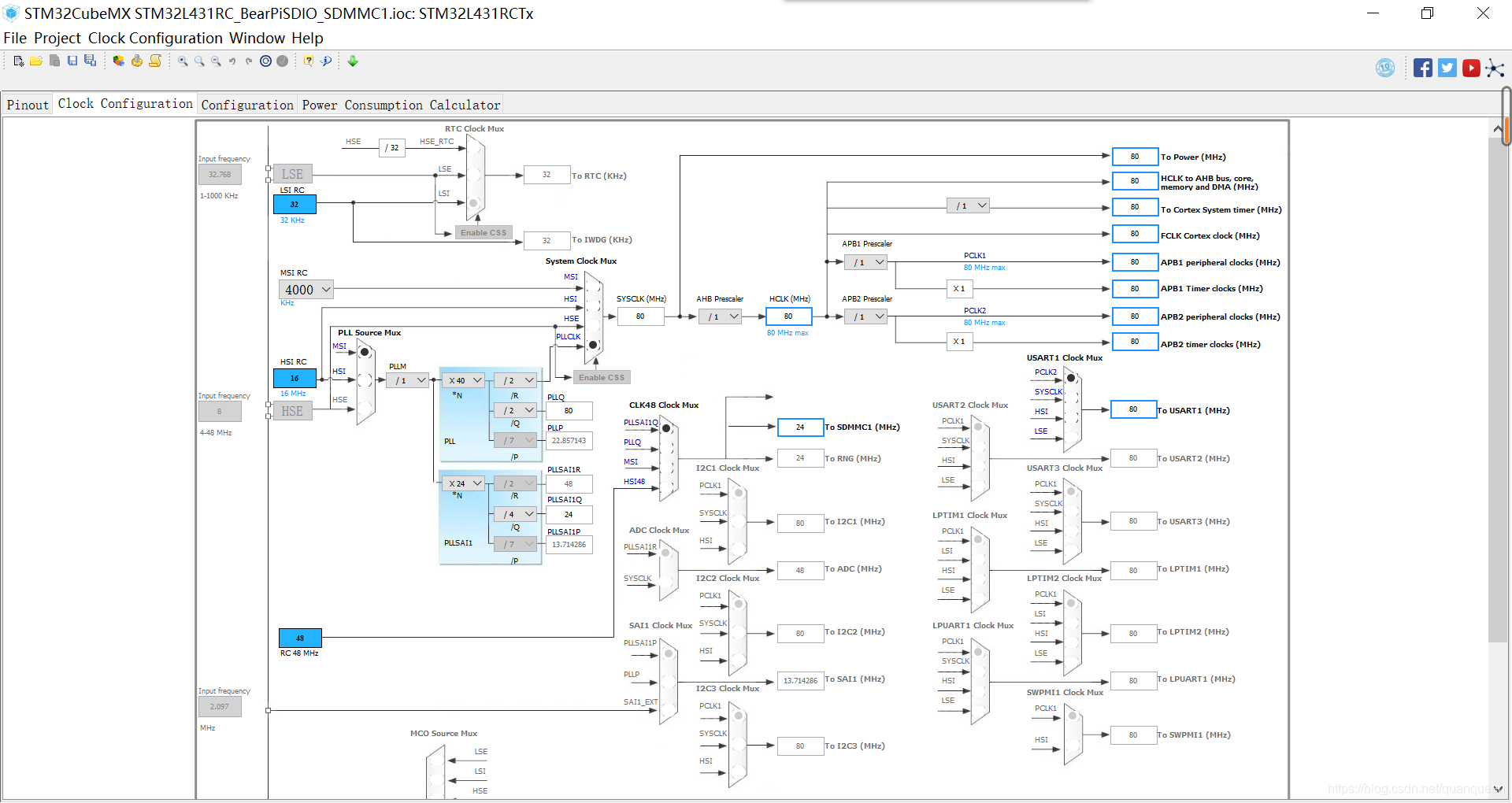Undo the last clock change
The height and width of the screenshot is (803, 1512).
pos(232,61)
